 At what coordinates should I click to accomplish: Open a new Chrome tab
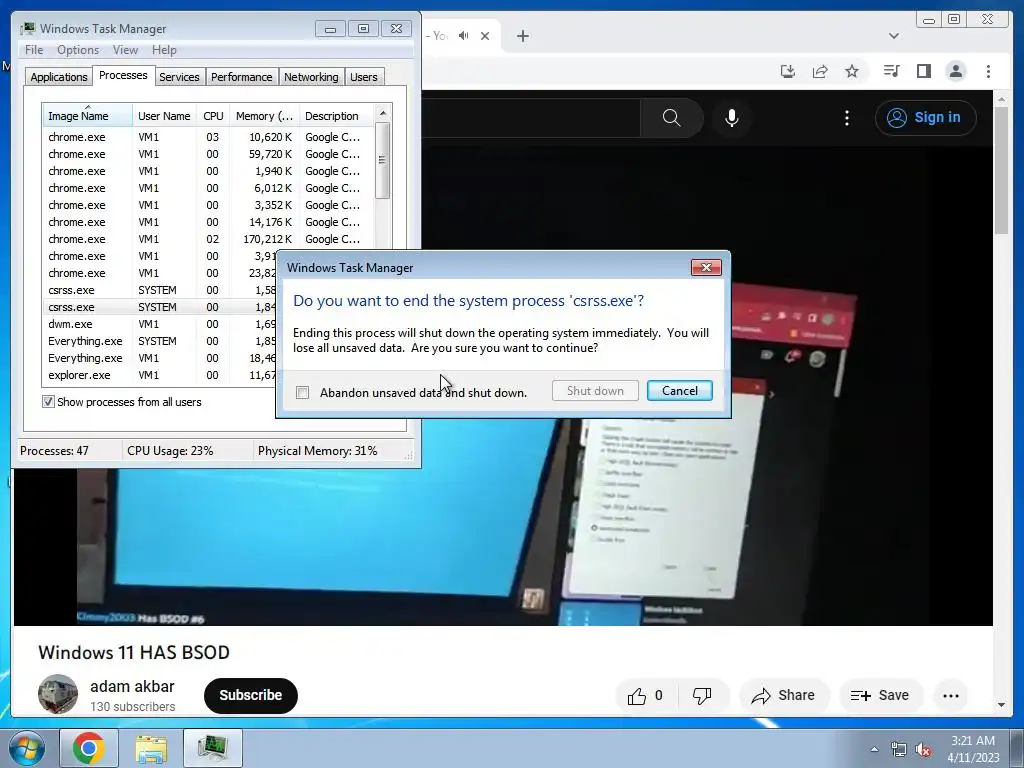[x=522, y=36]
